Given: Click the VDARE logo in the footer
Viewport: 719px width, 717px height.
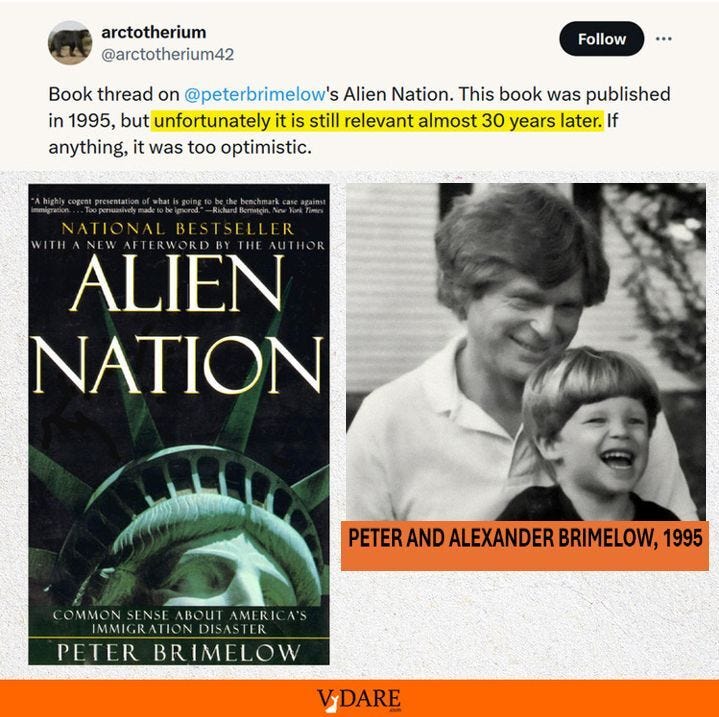Looking at the screenshot, I should coord(359,700).
